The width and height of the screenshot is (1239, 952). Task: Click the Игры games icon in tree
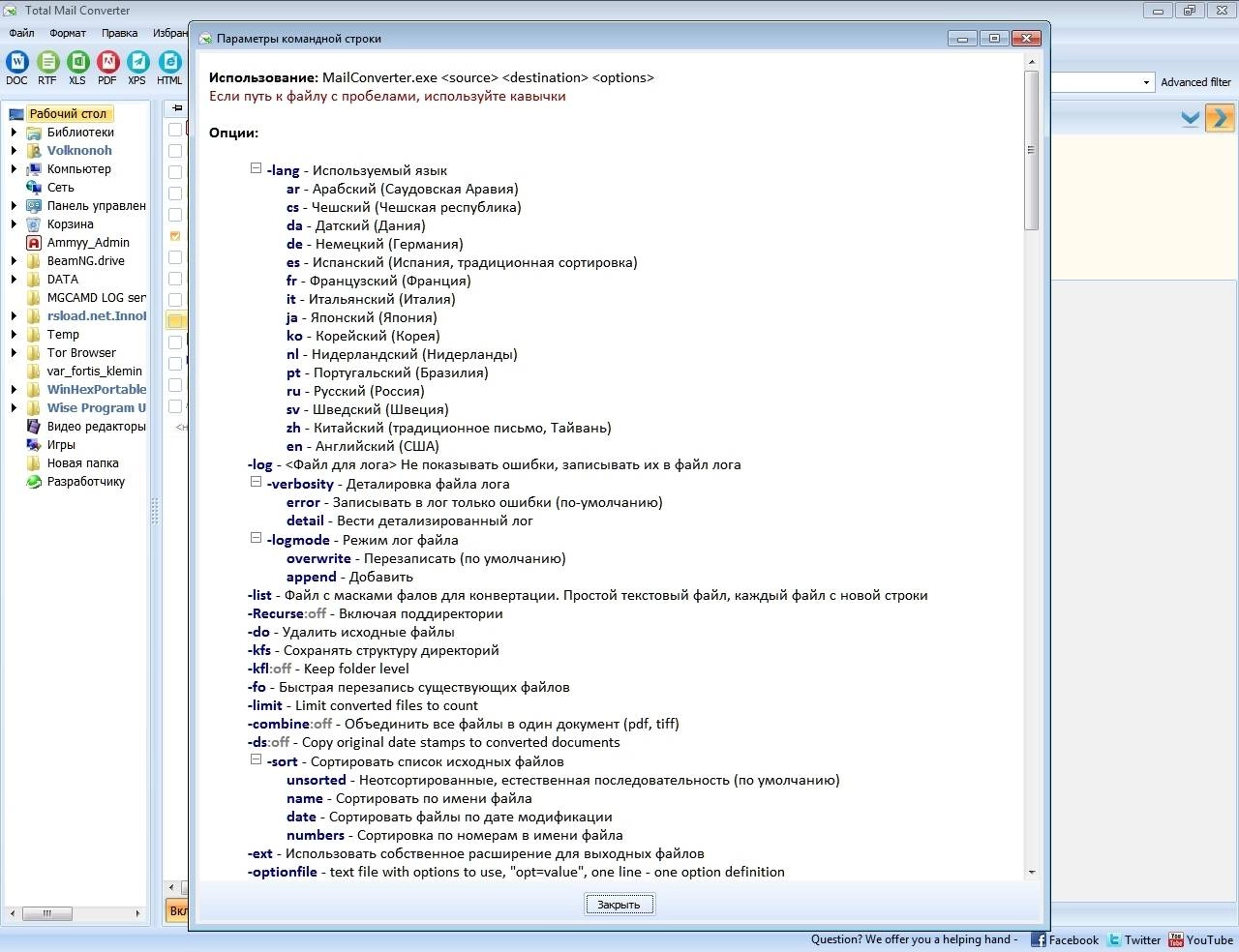coord(34,445)
